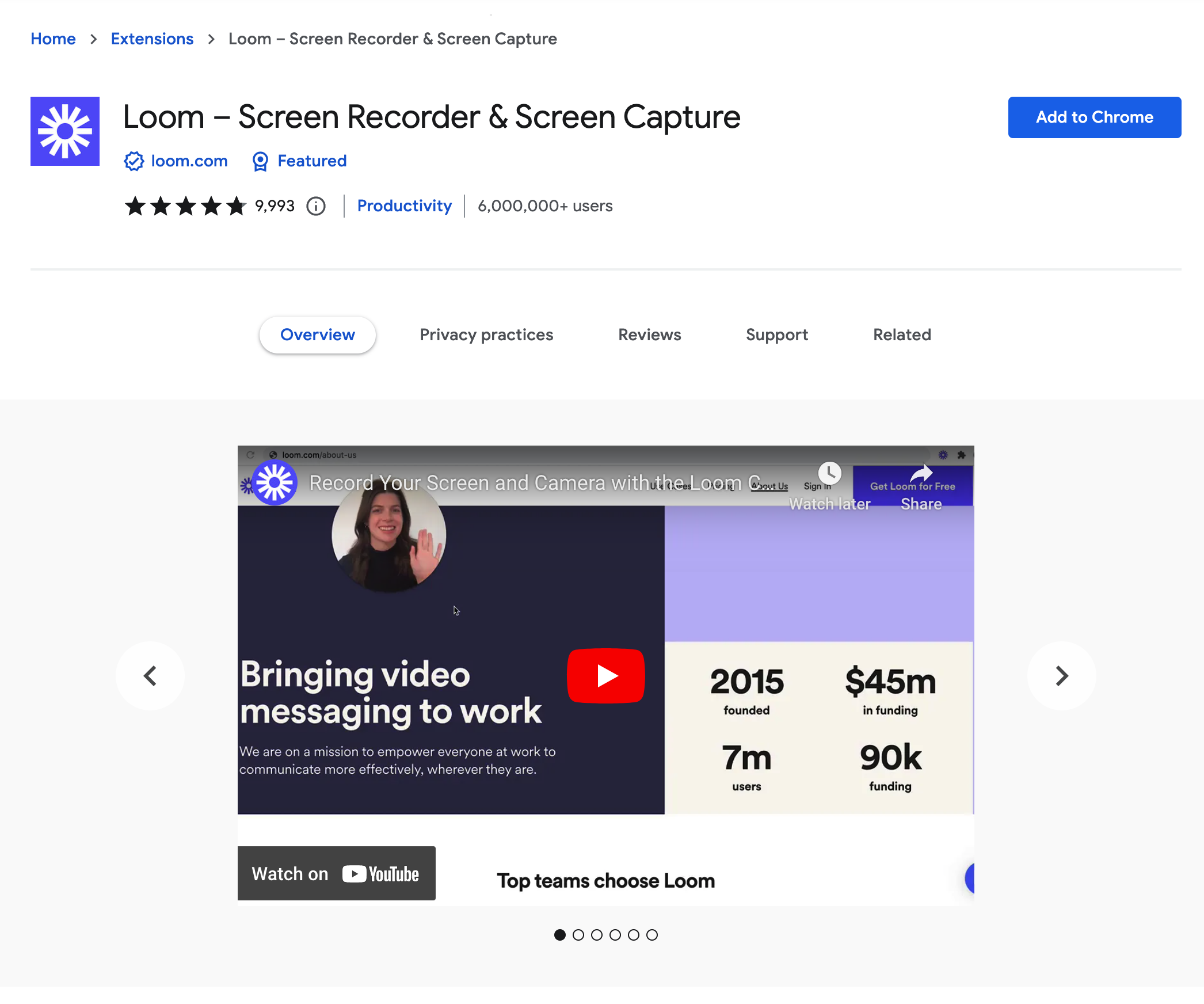Click the Loom channel avatar in video

(275, 482)
